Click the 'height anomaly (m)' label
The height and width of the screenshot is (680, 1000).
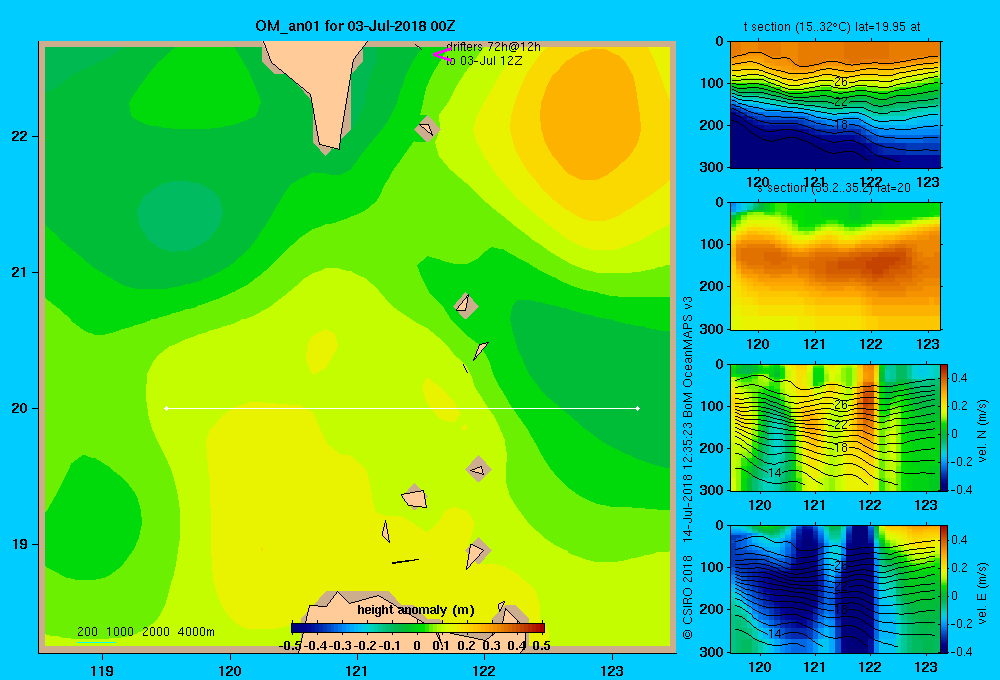point(416,610)
